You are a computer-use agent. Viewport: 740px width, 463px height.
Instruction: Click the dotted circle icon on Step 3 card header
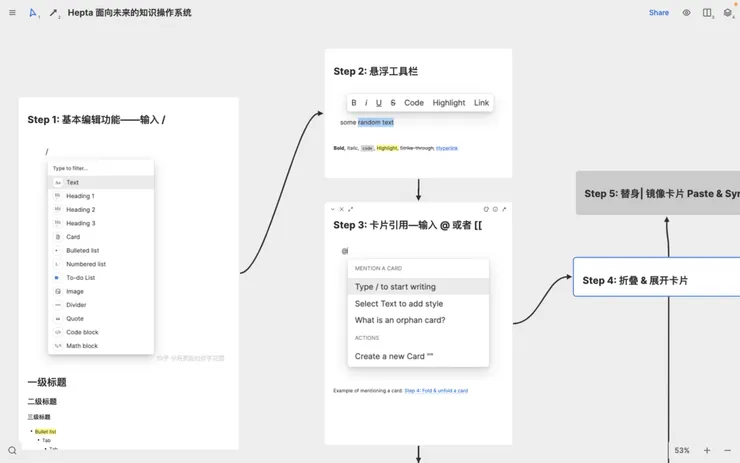click(495, 209)
